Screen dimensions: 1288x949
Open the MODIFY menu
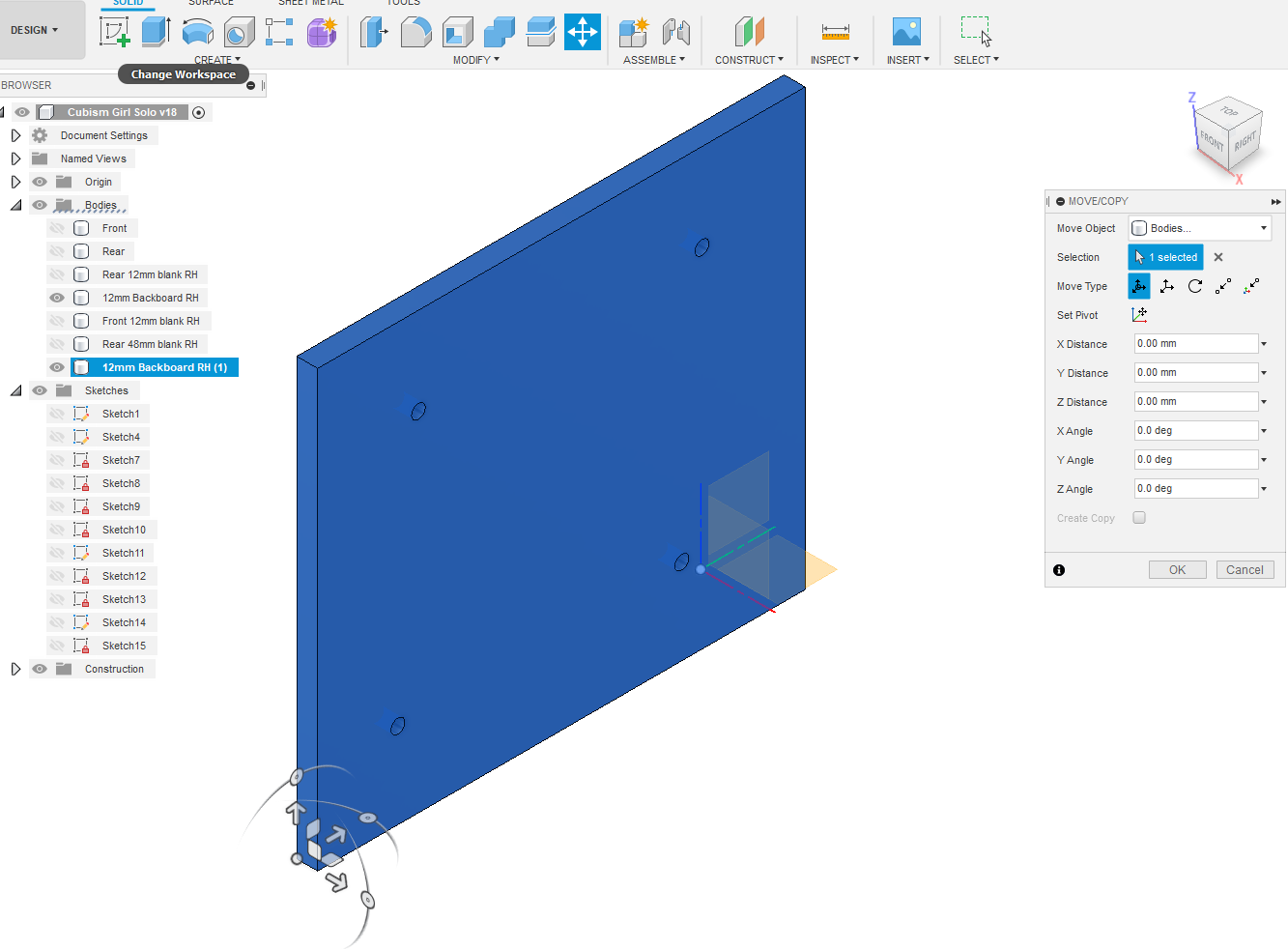pos(476,60)
